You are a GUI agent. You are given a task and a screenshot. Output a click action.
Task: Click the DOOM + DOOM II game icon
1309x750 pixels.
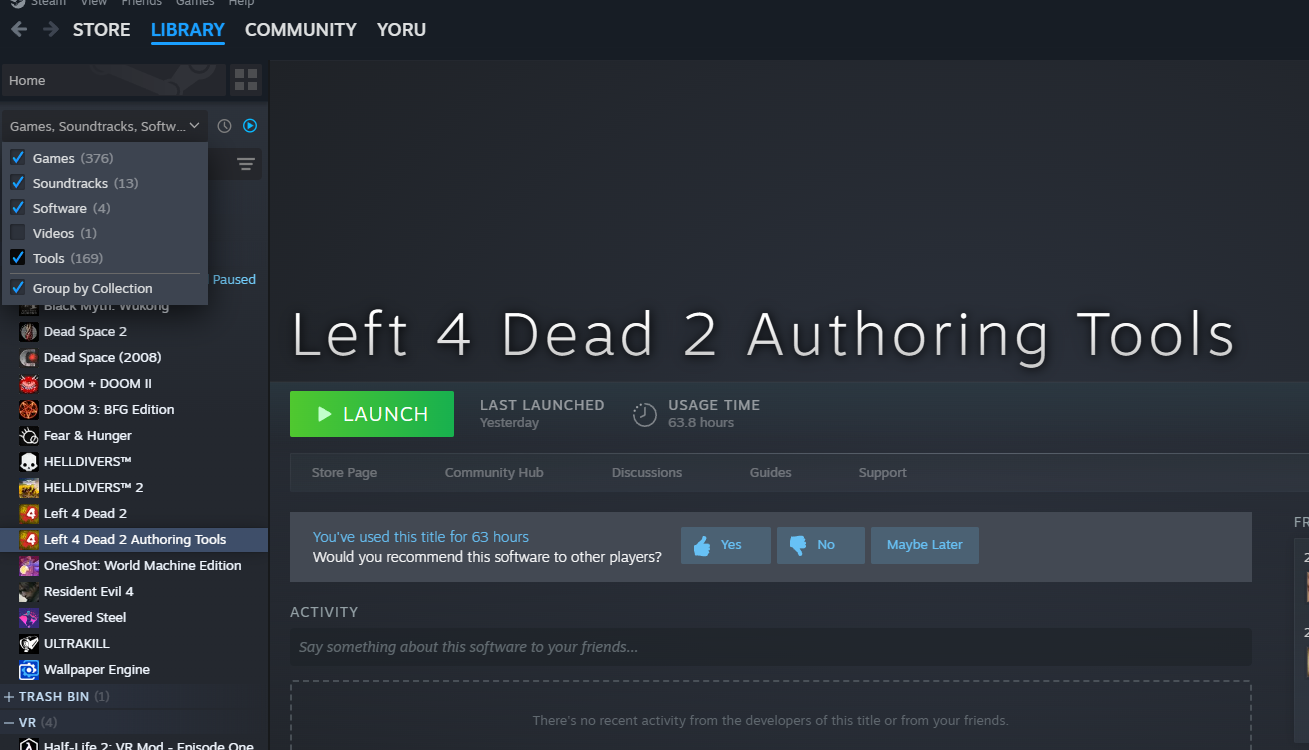click(x=29, y=384)
